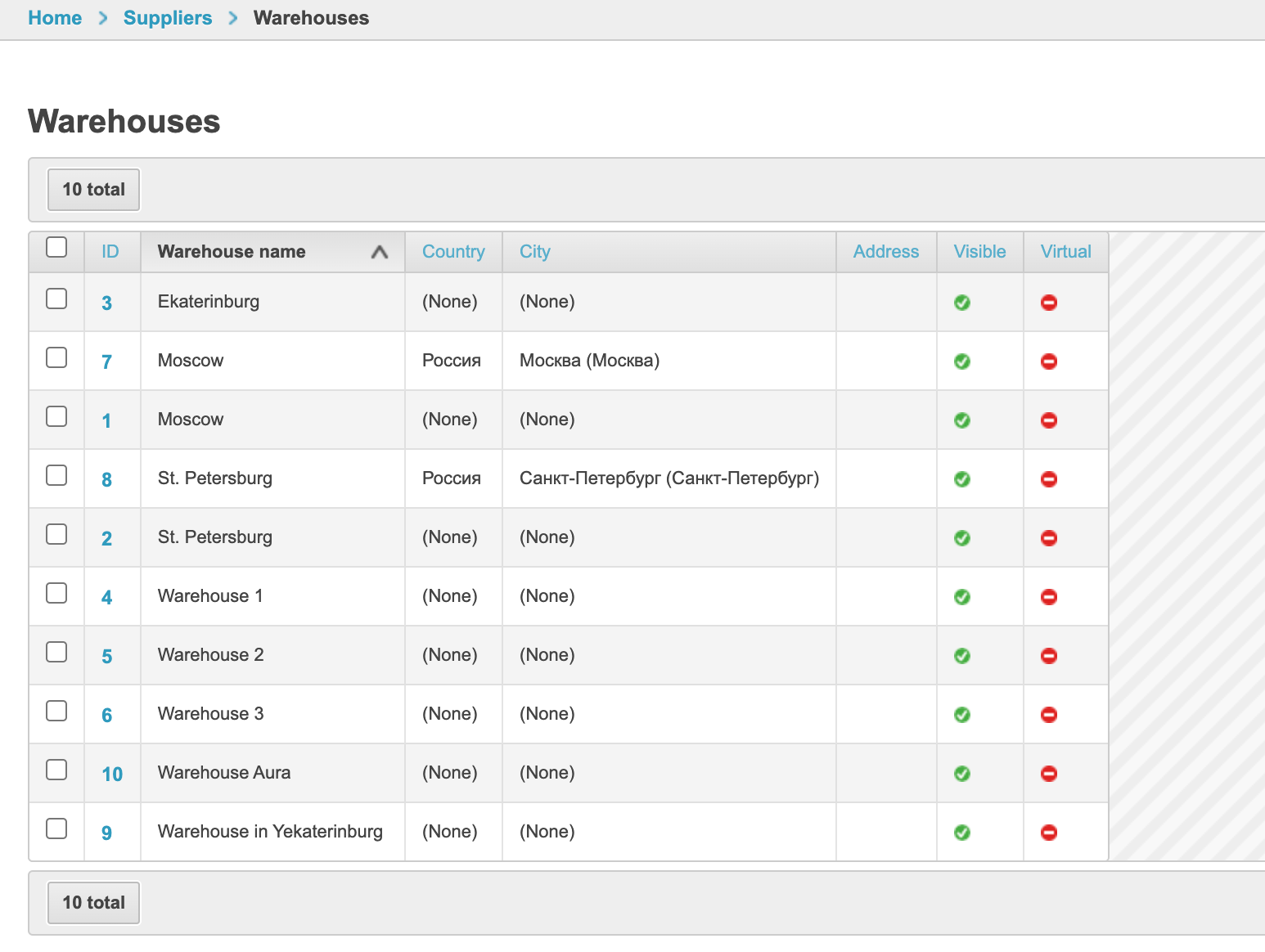Click Visible icon for Warehouse 3 row

click(x=962, y=715)
